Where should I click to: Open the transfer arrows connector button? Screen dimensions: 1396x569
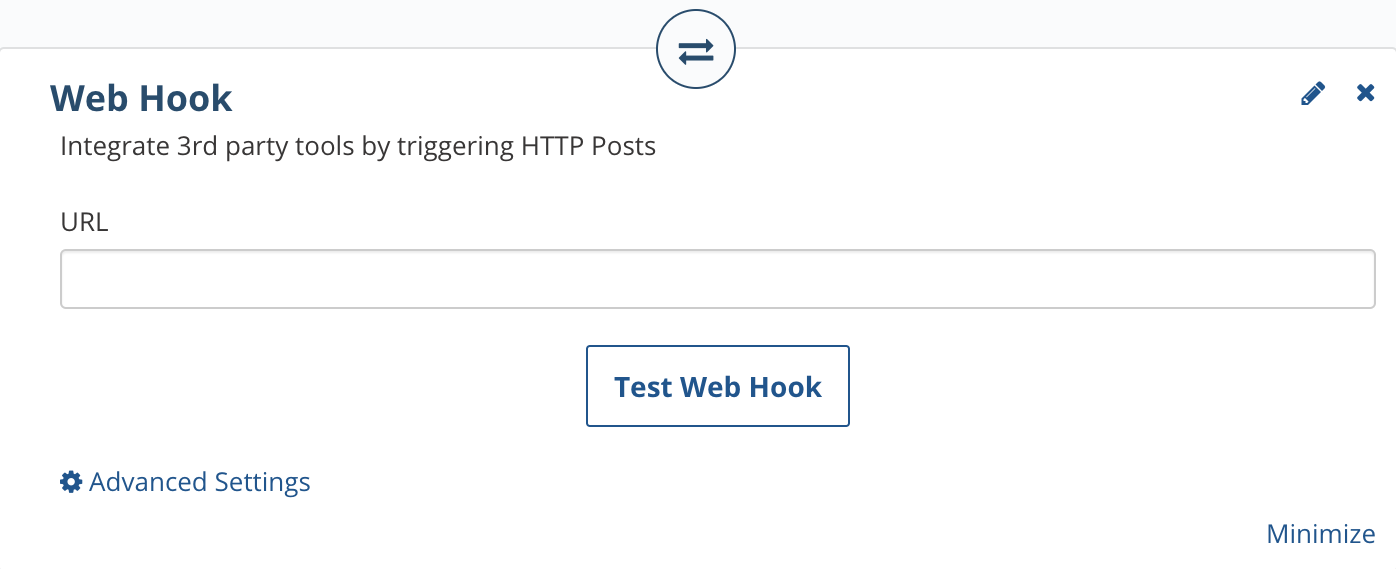(696, 51)
